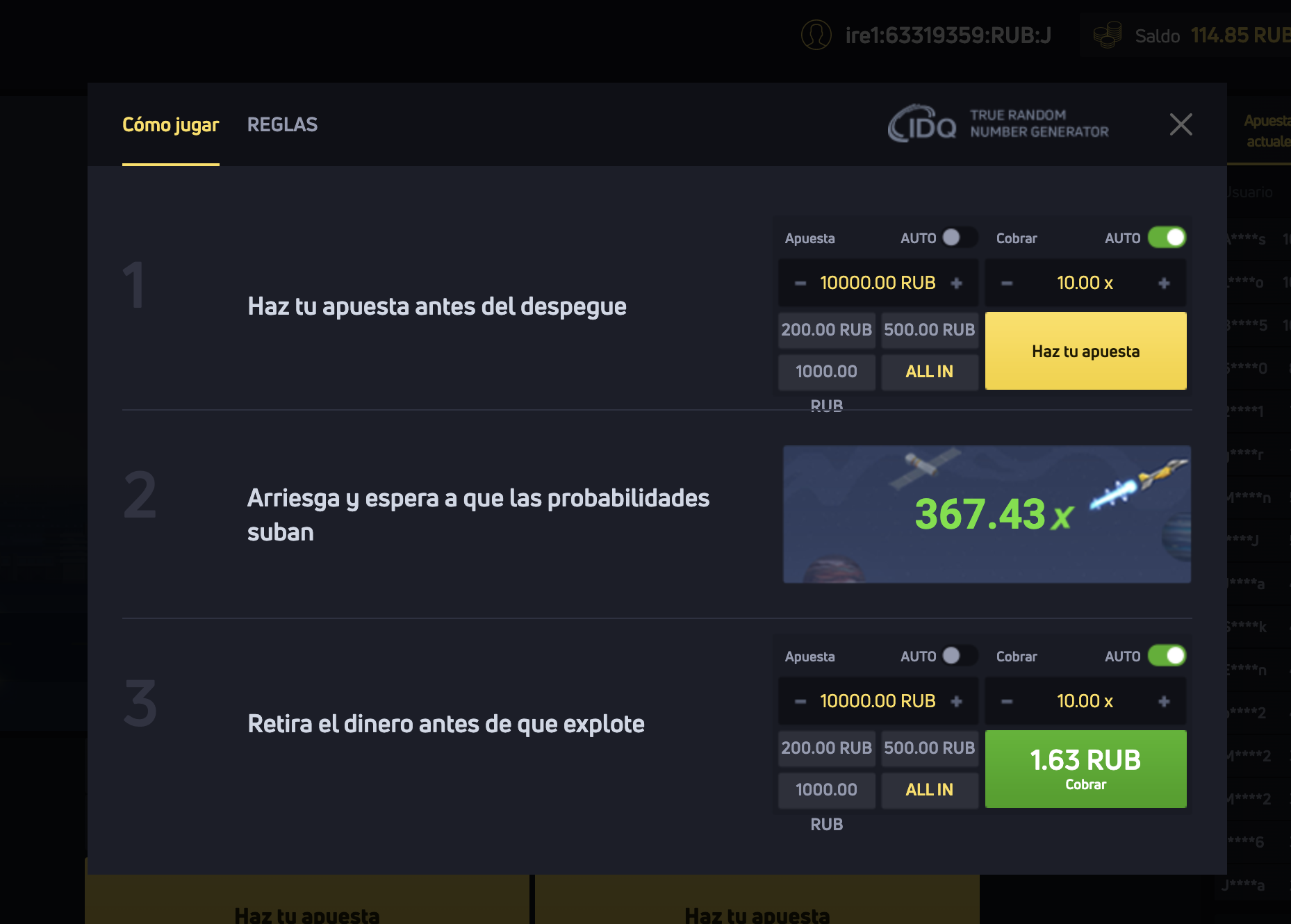The width and height of the screenshot is (1291, 924).
Task: Increase cashout multiplier in step 1 panel
Action: point(1164,283)
